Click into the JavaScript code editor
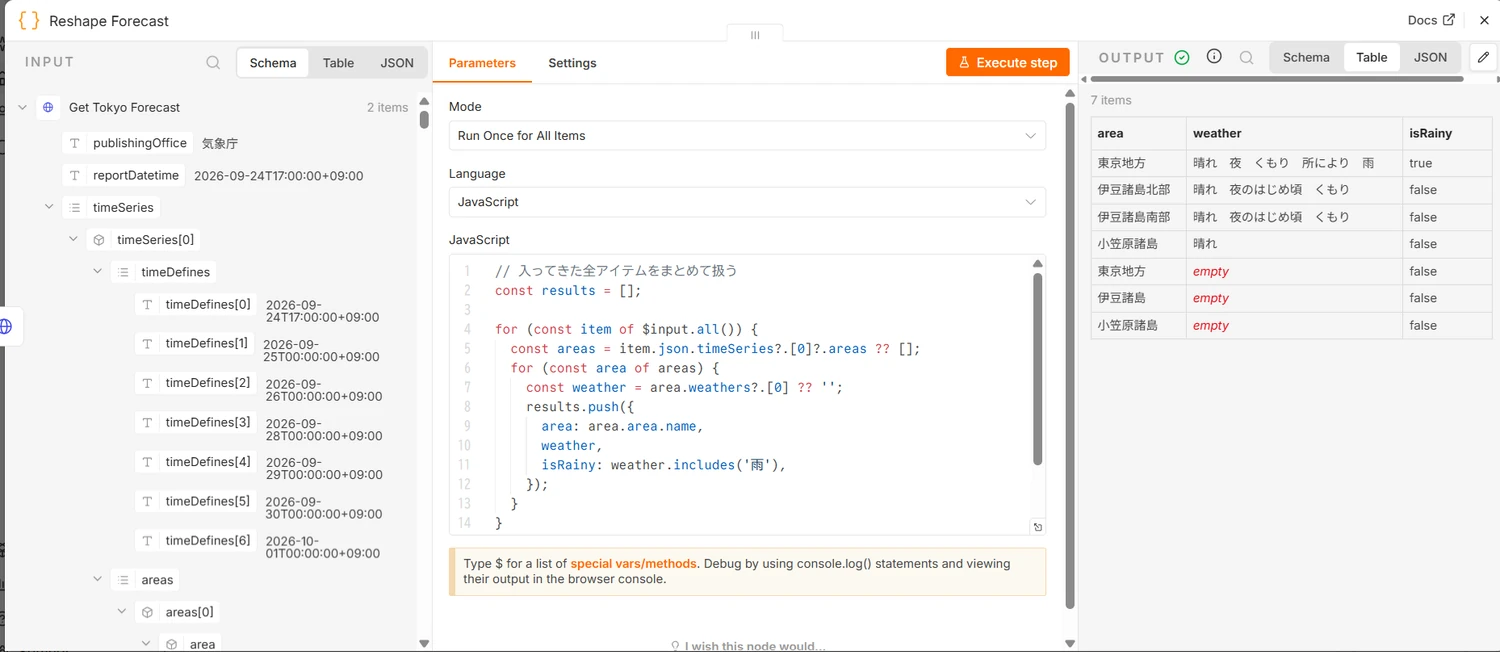Viewport: 1500px width, 652px height. click(x=747, y=395)
